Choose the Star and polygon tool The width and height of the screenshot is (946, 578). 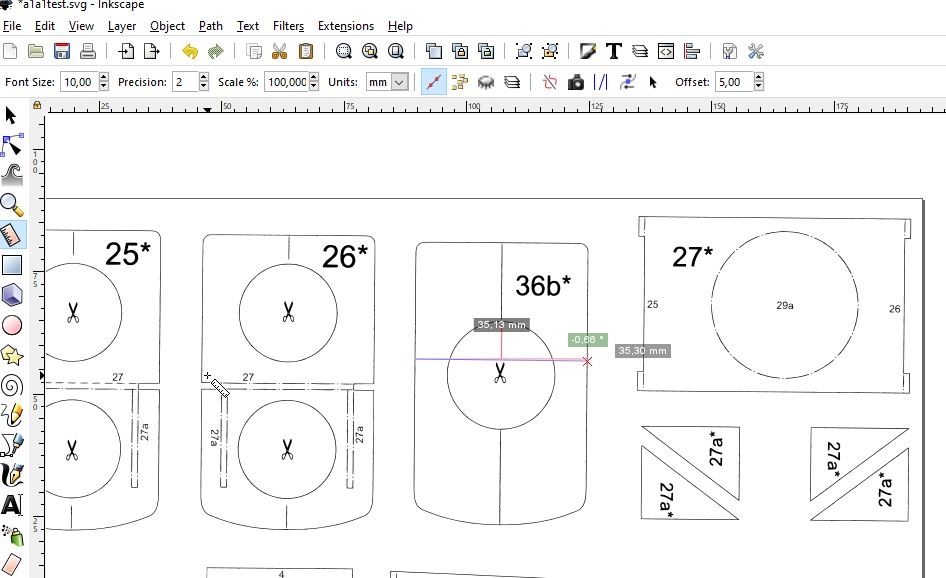pyautogui.click(x=12, y=355)
